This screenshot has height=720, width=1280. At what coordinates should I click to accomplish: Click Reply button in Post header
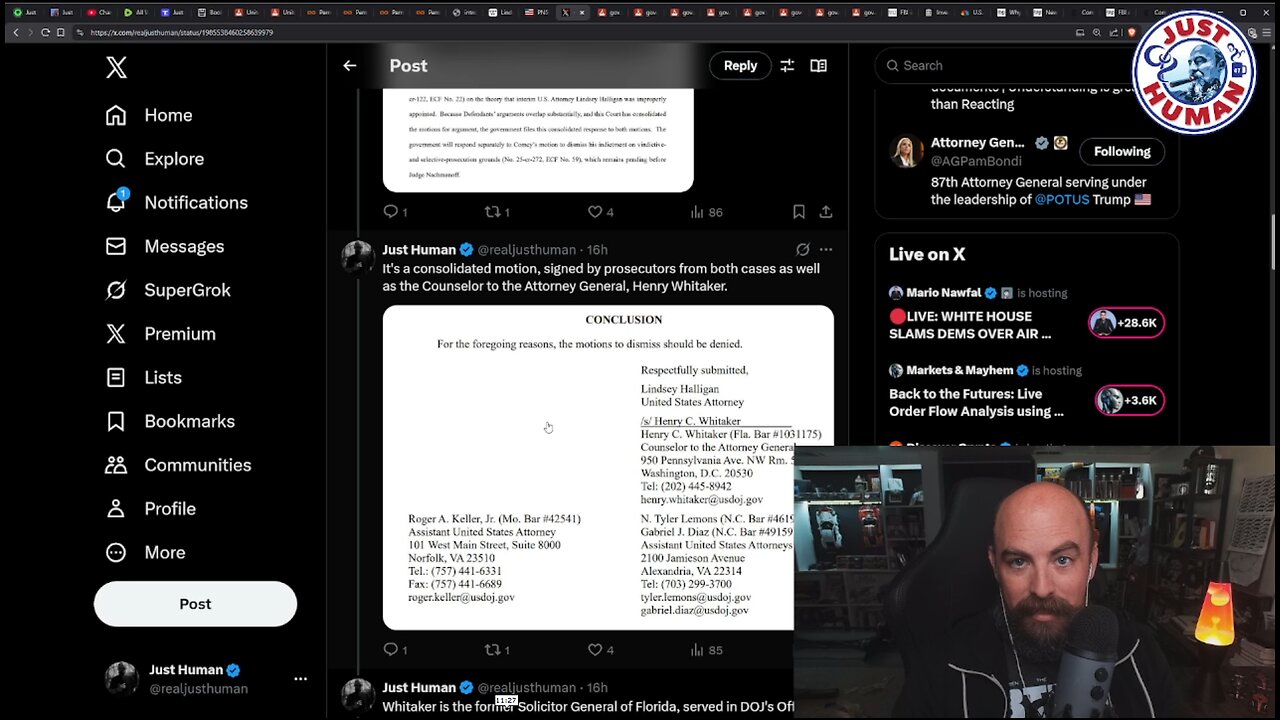[740, 65]
